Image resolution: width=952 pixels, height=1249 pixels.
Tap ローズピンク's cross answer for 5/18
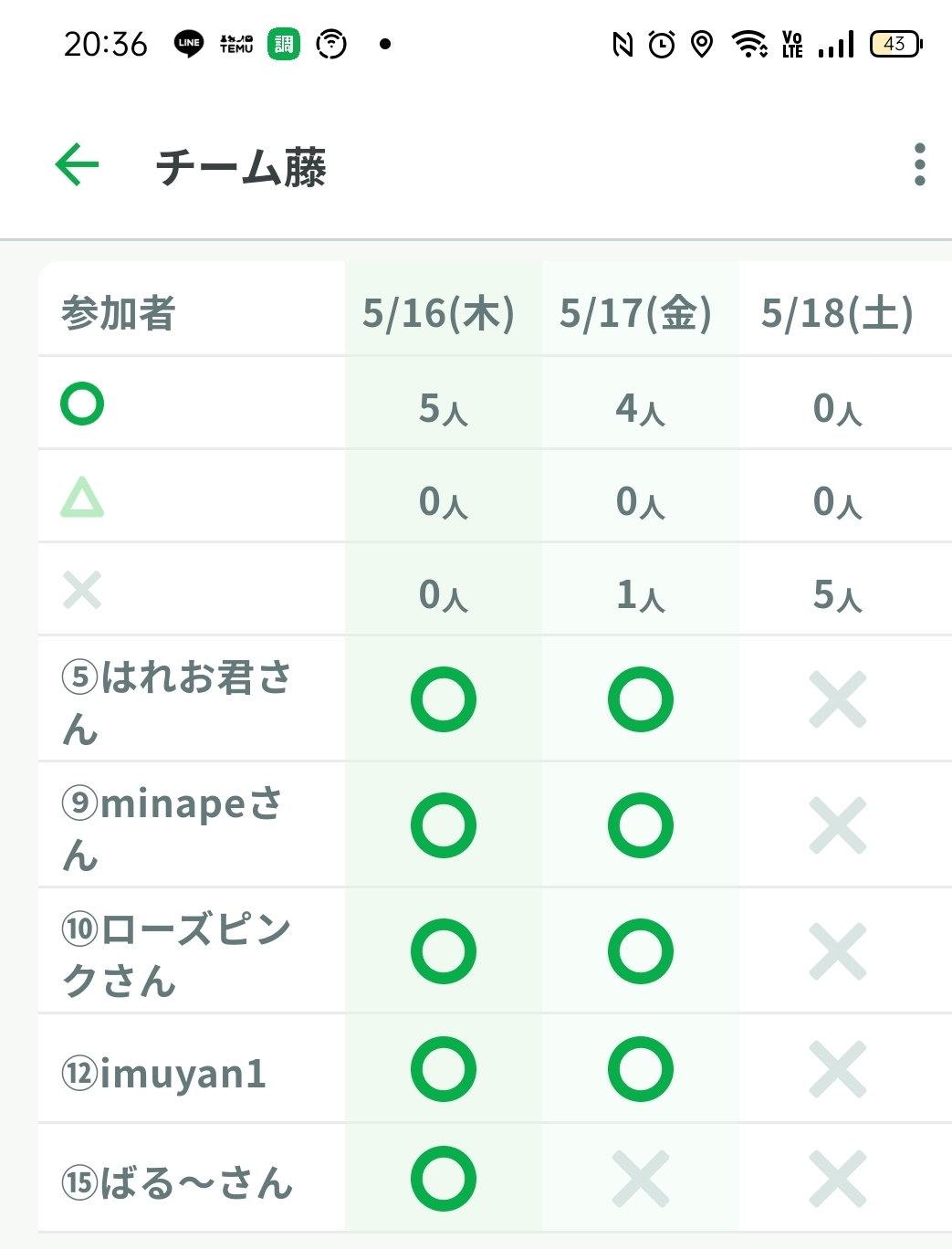838,951
